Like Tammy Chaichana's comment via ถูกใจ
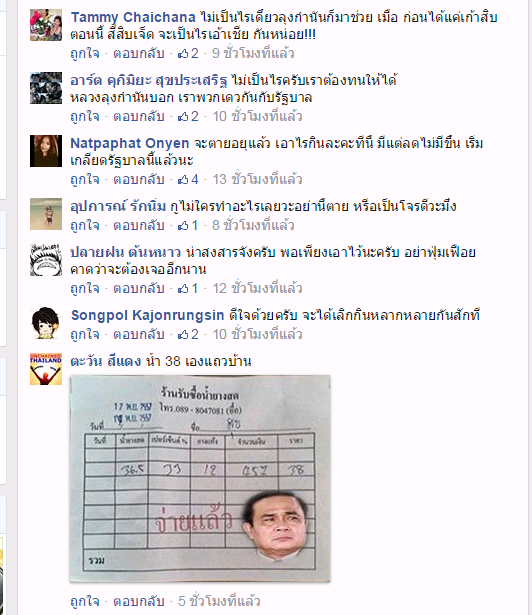 85,53
